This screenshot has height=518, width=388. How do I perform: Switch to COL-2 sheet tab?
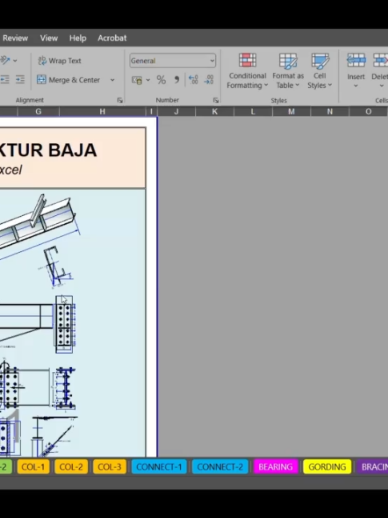(x=71, y=467)
